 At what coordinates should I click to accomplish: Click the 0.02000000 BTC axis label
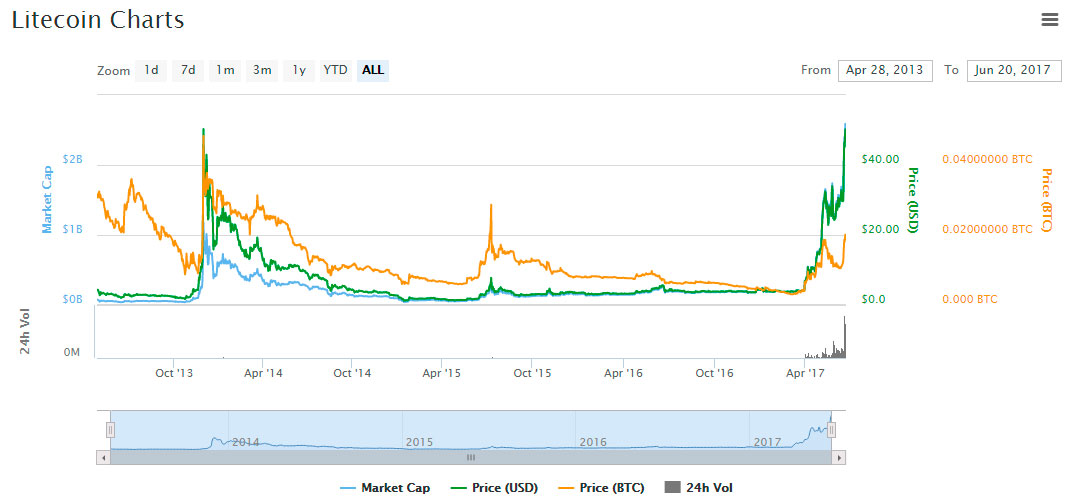pos(987,229)
